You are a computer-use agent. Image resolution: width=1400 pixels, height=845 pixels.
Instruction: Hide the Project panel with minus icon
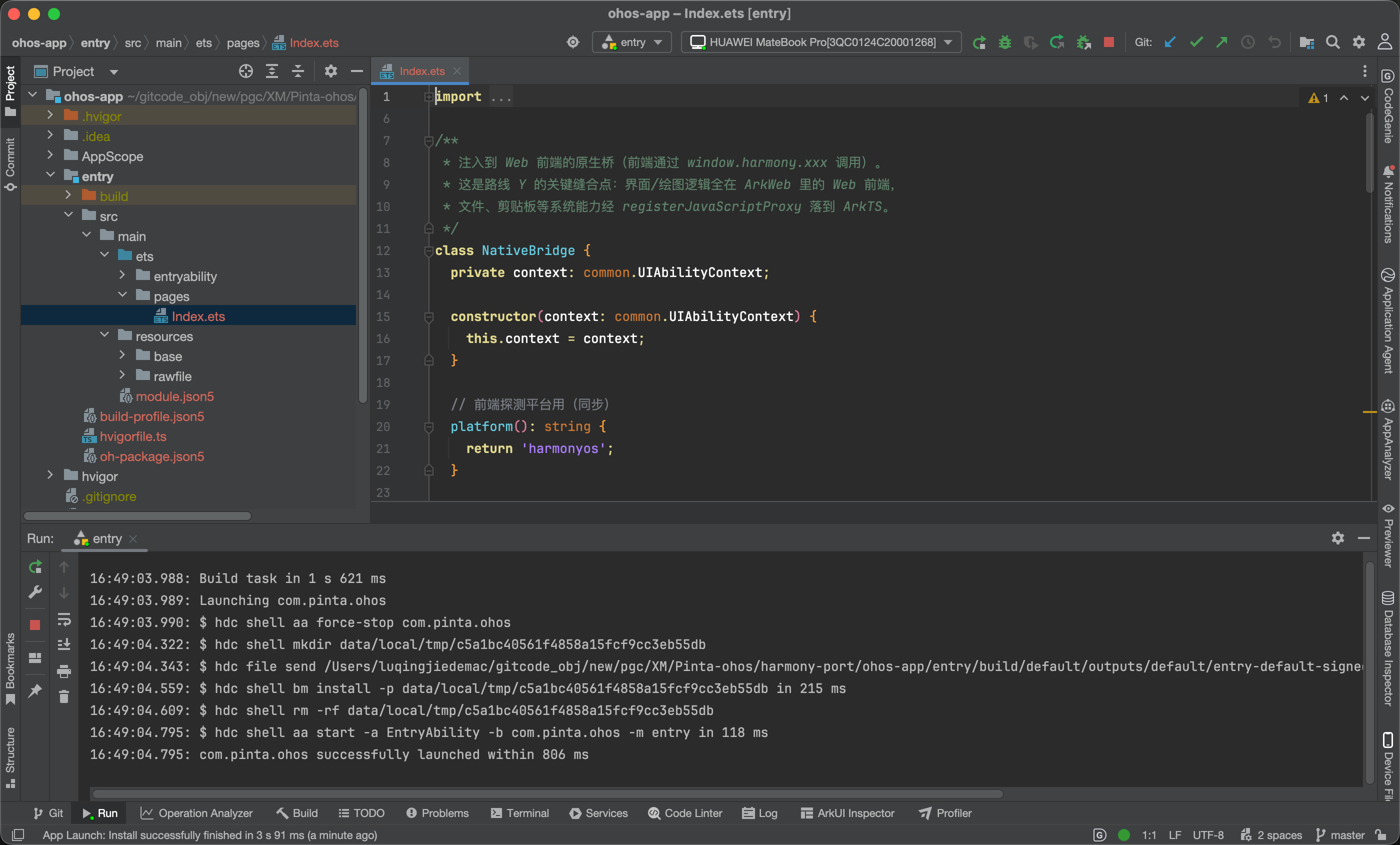pyautogui.click(x=357, y=71)
